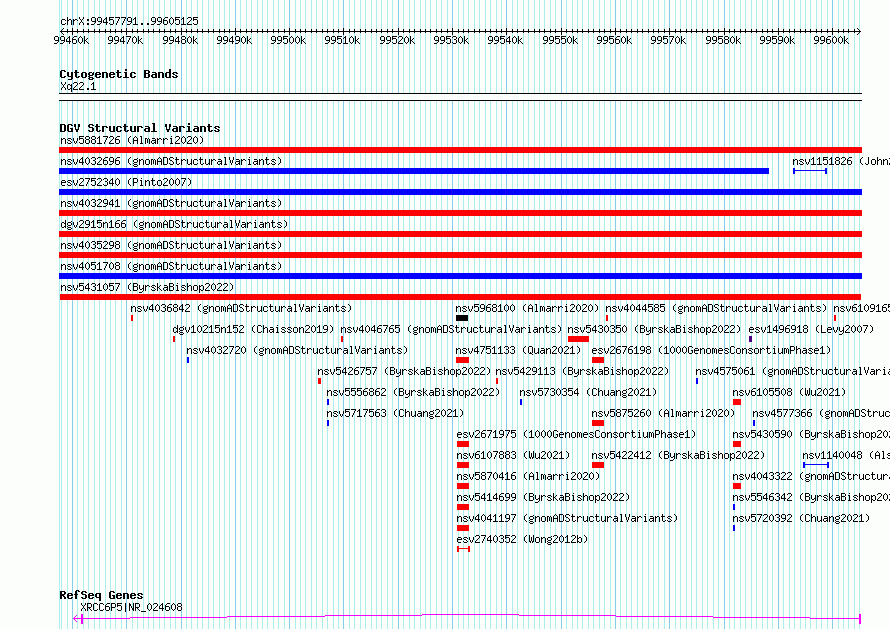Open the nsv4044585 gnomAD variant label
The height and width of the screenshot is (629, 890).
716,308
